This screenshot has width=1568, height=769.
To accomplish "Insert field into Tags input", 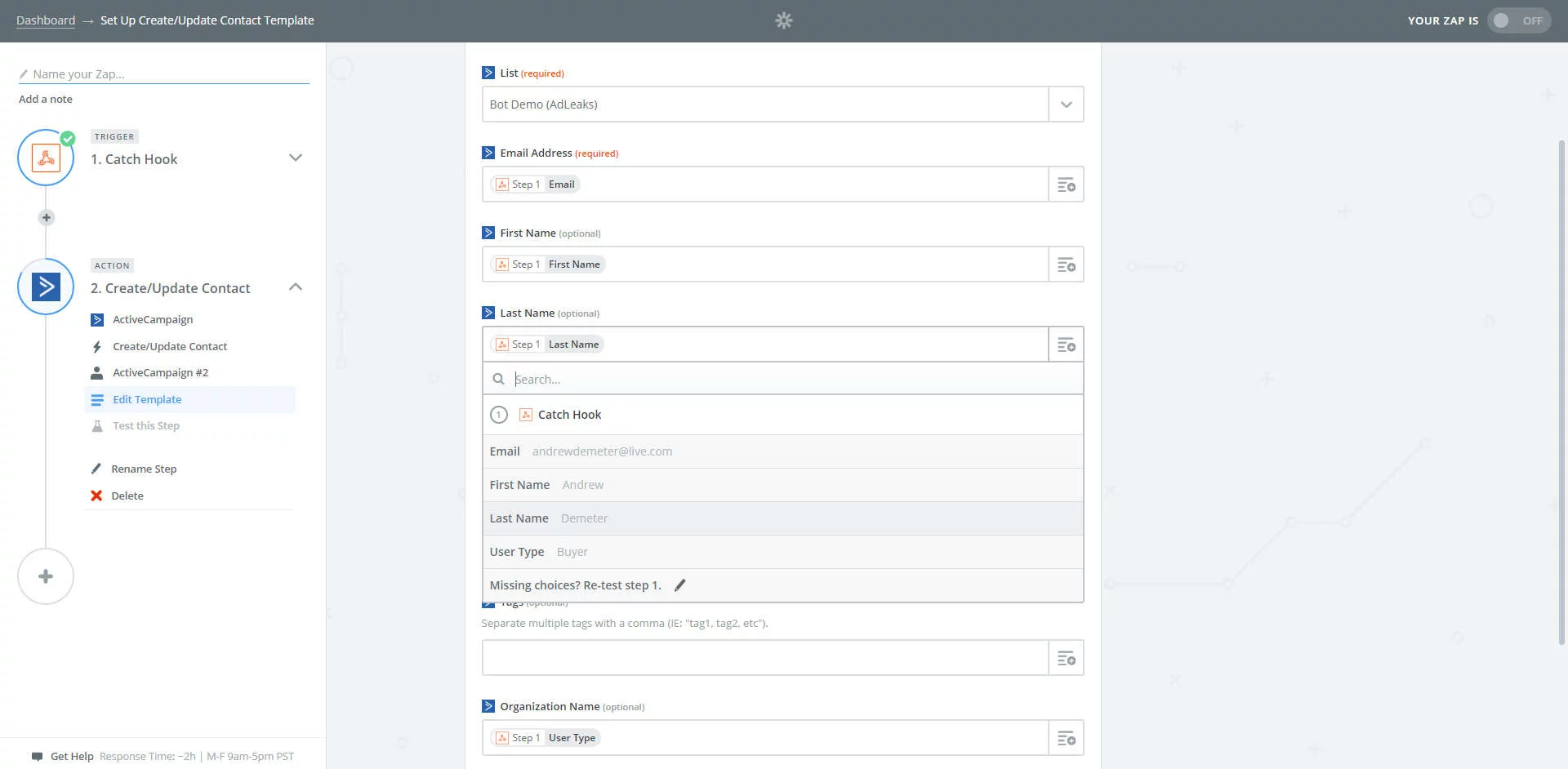I will point(1066,658).
